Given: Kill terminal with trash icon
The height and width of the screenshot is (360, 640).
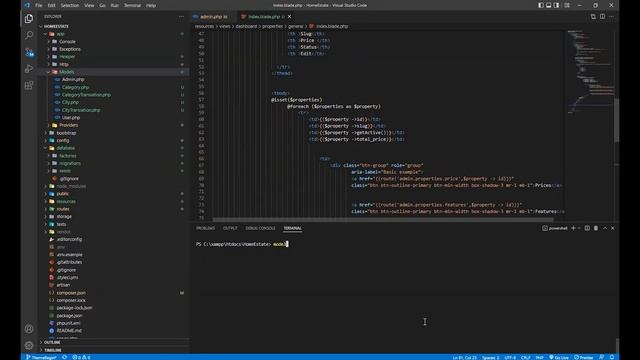Looking at the screenshot, I should point(596,228).
